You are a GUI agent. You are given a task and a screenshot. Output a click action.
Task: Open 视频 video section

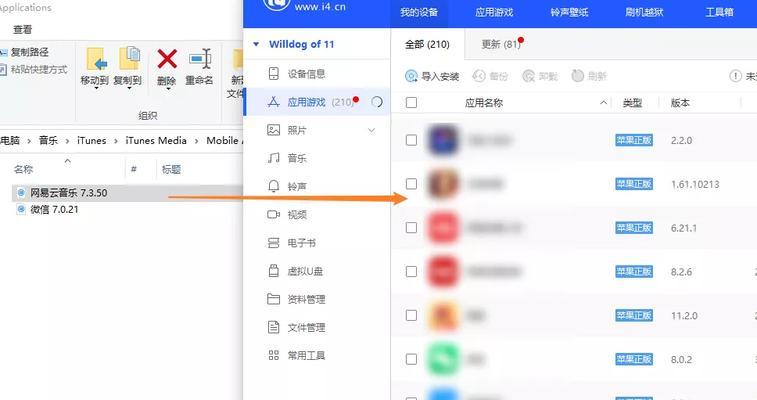click(296, 214)
